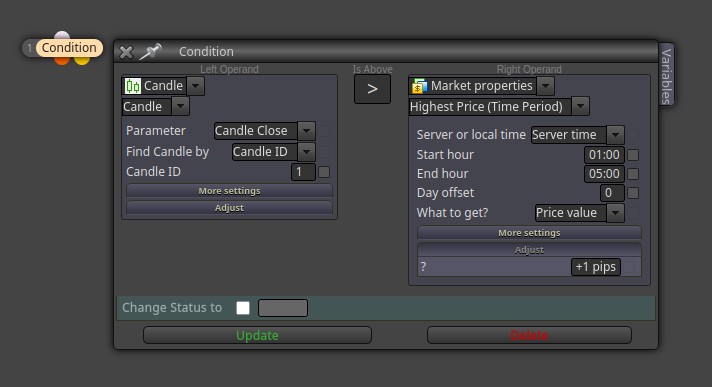
Task: Click the Is Above comparison operator button
Action: [x=372, y=89]
